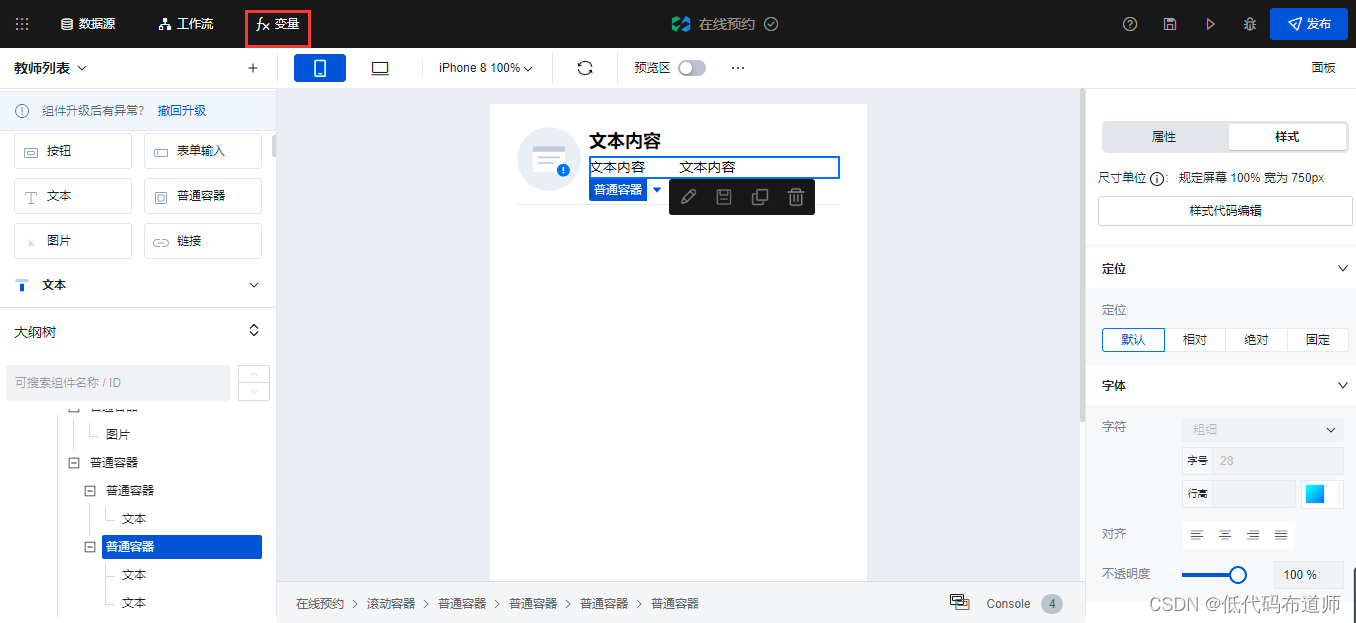Select 默认 positioning option
Image resolution: width=1356 pixels, height=623 pixels.
(x=1133, y=340)
